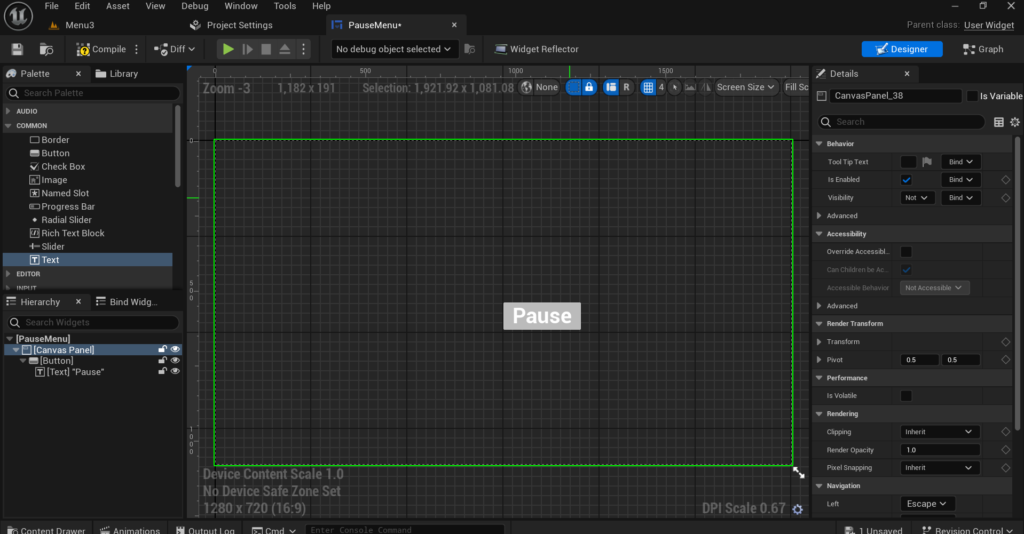Screen dimensions: 1024x534
Task: Focus the Search Palette field
Action: [x=93, y=93]
